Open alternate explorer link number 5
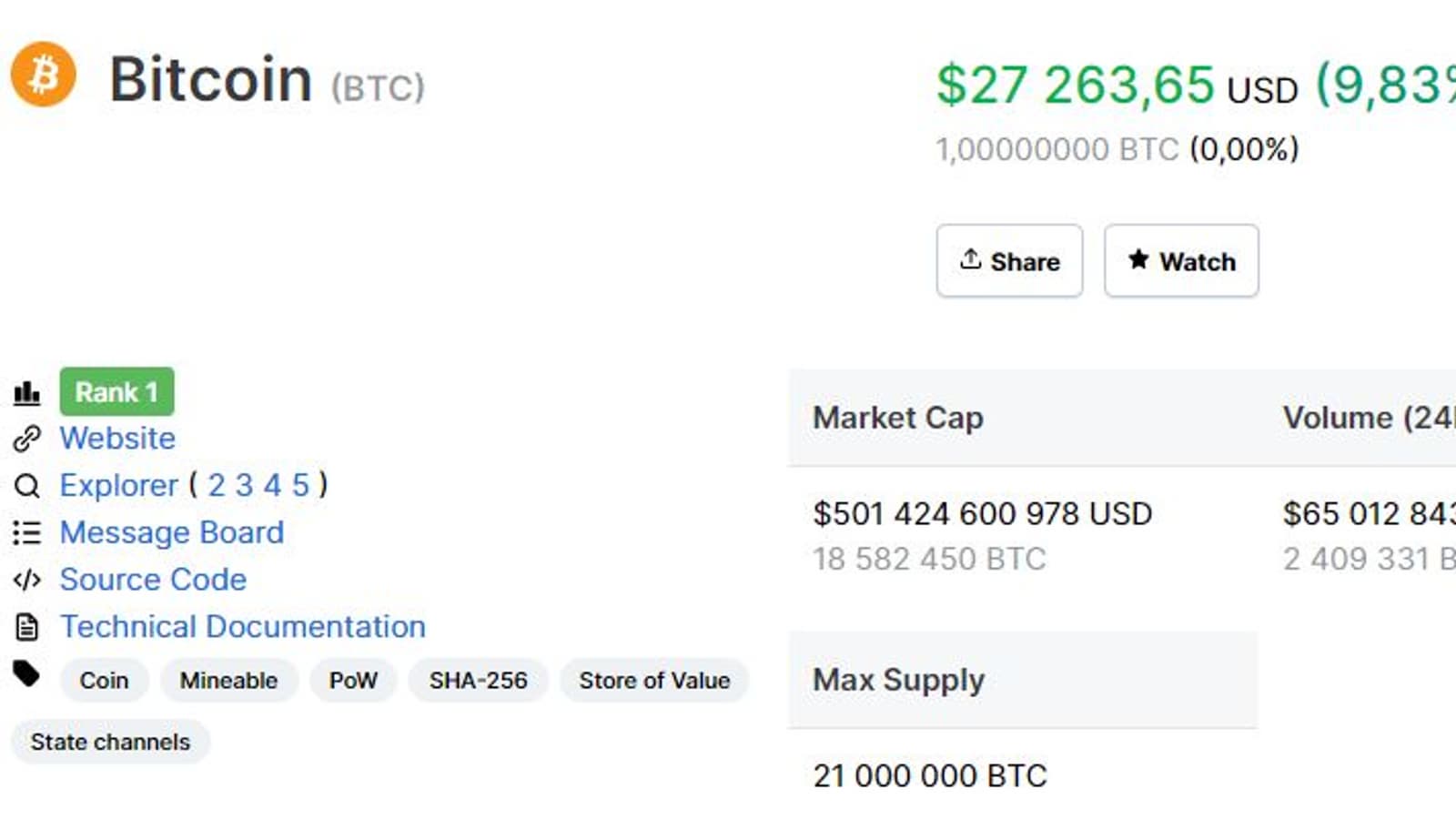Viewport: 1456px width, 819px height. 300,486
